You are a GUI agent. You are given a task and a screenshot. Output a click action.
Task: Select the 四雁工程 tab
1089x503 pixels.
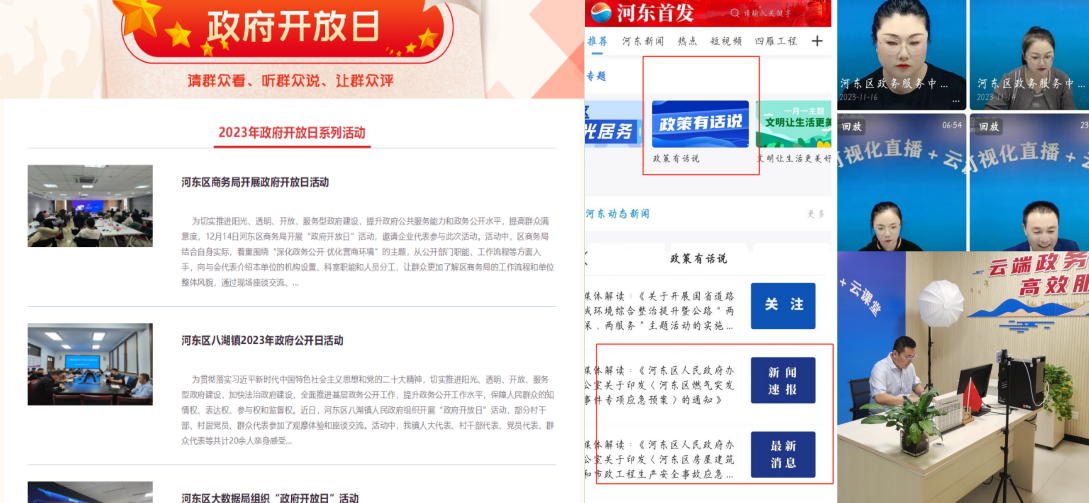coord(776,41)
